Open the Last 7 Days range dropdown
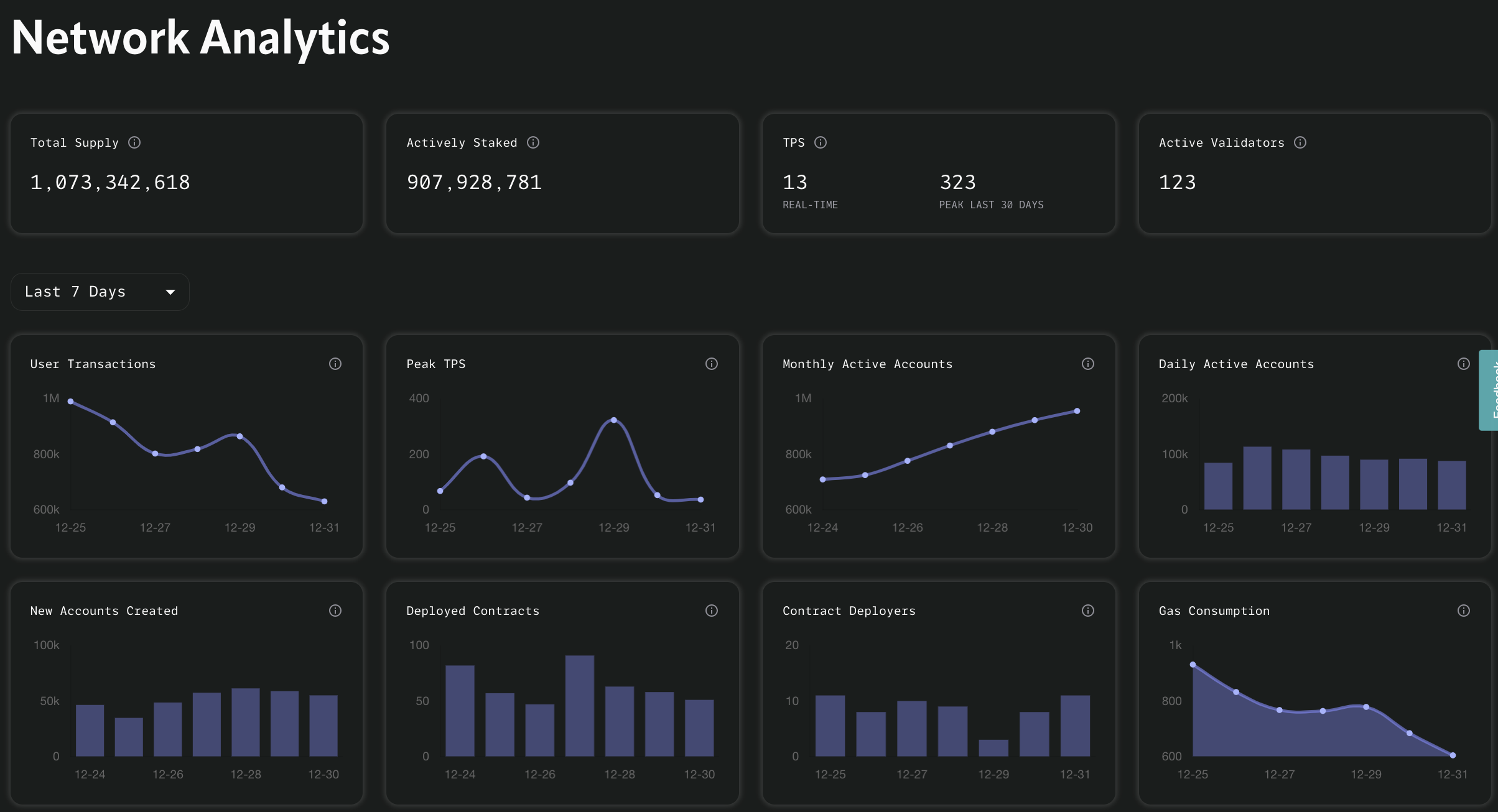The image size is (1498, 812). 100,292
